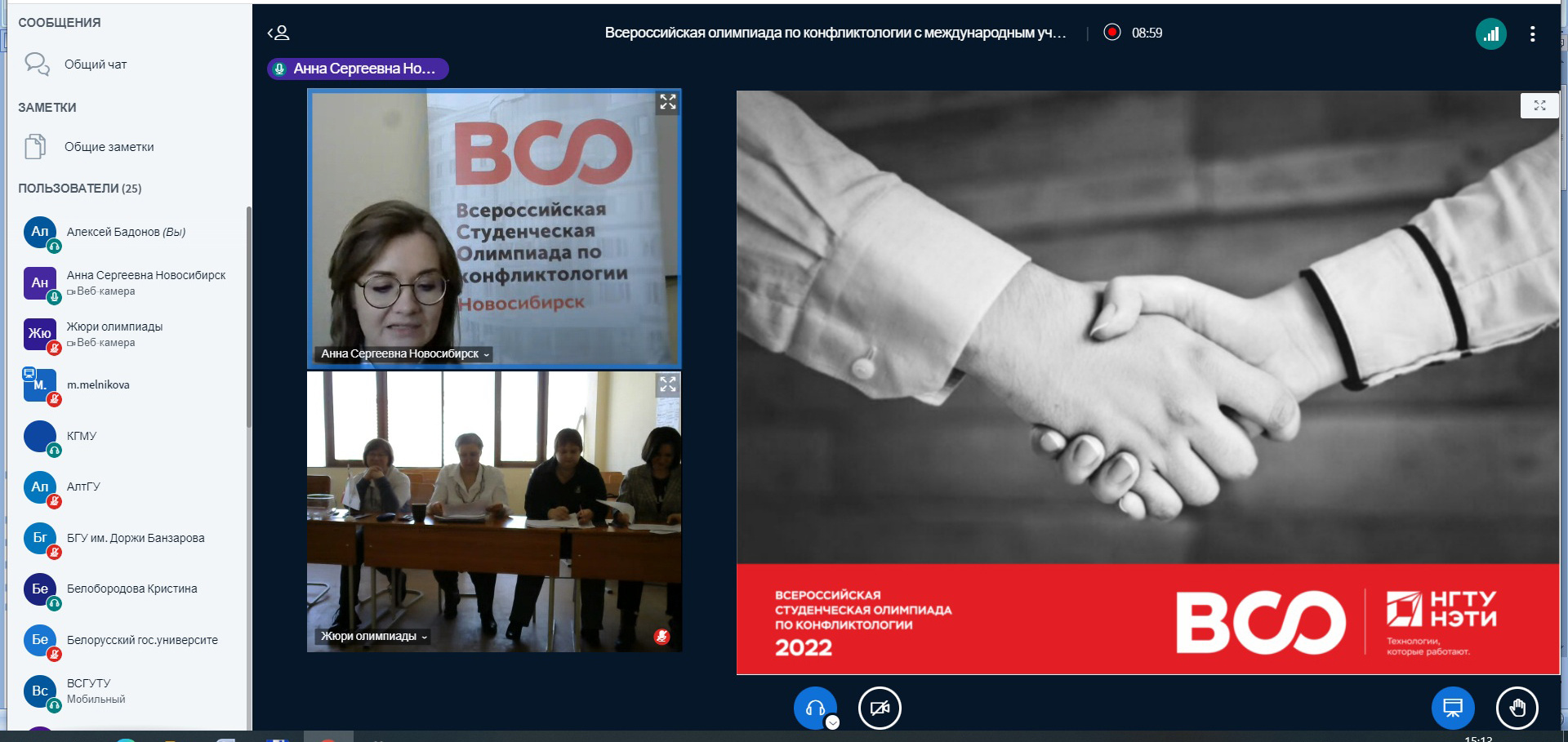Raise hand using the hand button

[1517, 708]
